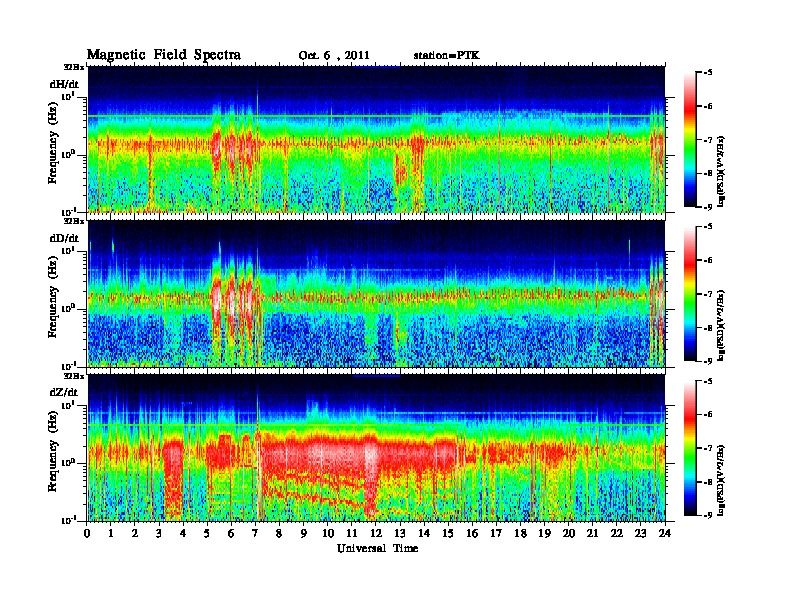The image size is (792, 612).
Task: Click the "dD/dt" panel label
Action: (x=64, y=238)
